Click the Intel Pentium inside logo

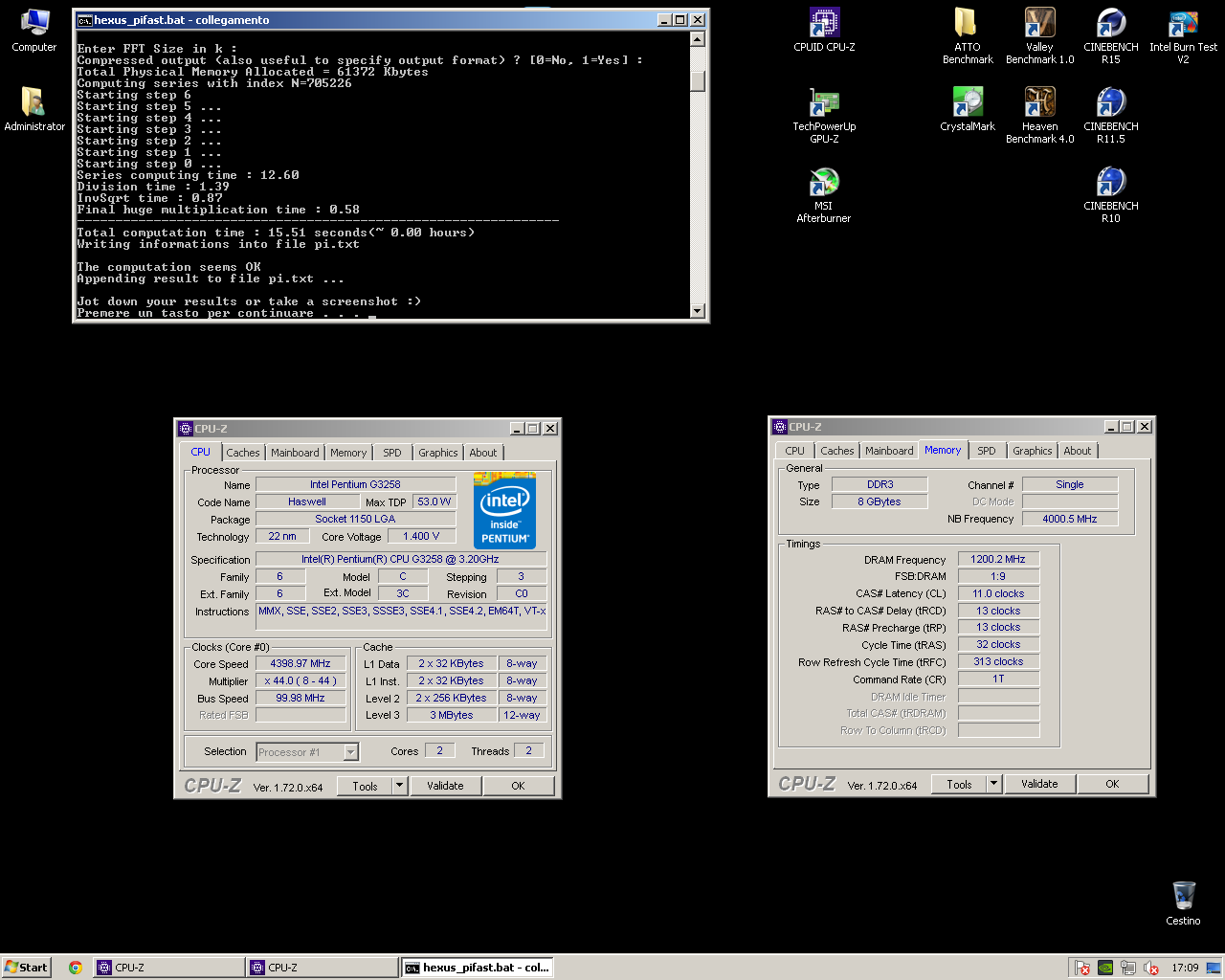504,510
